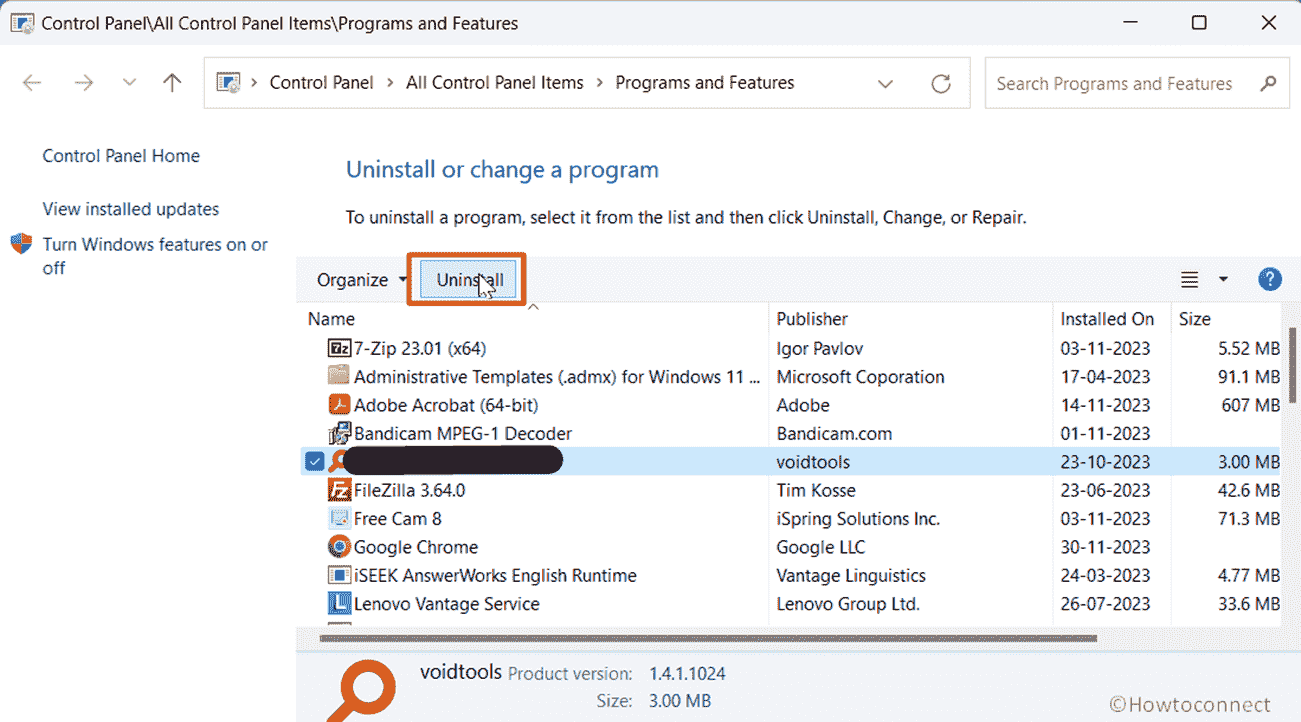
Task: Click the Uninstall button
Action: click(469, 280)
